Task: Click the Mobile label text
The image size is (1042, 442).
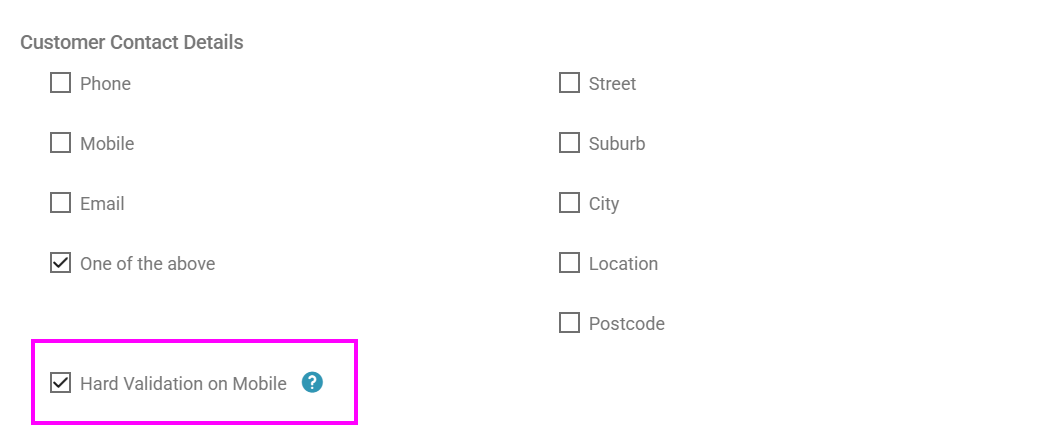Action: (107, 144)
